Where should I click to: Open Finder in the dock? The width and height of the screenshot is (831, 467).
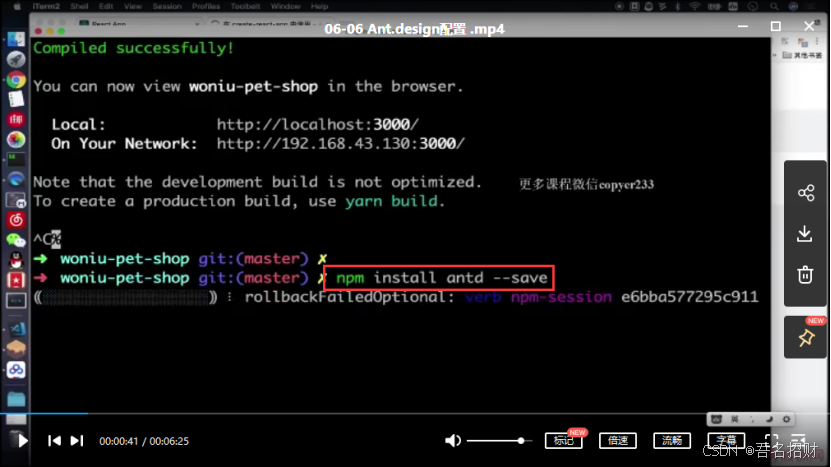(16, 40)
